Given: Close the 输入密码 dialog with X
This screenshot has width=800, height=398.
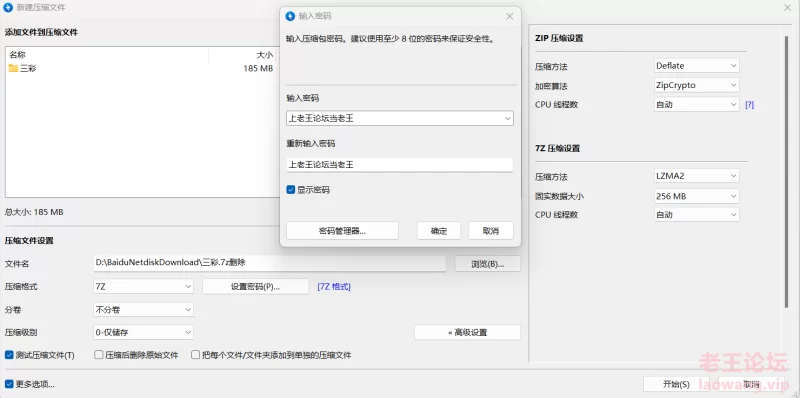Looking at the screenshot, I should click(x=509, y=16).
